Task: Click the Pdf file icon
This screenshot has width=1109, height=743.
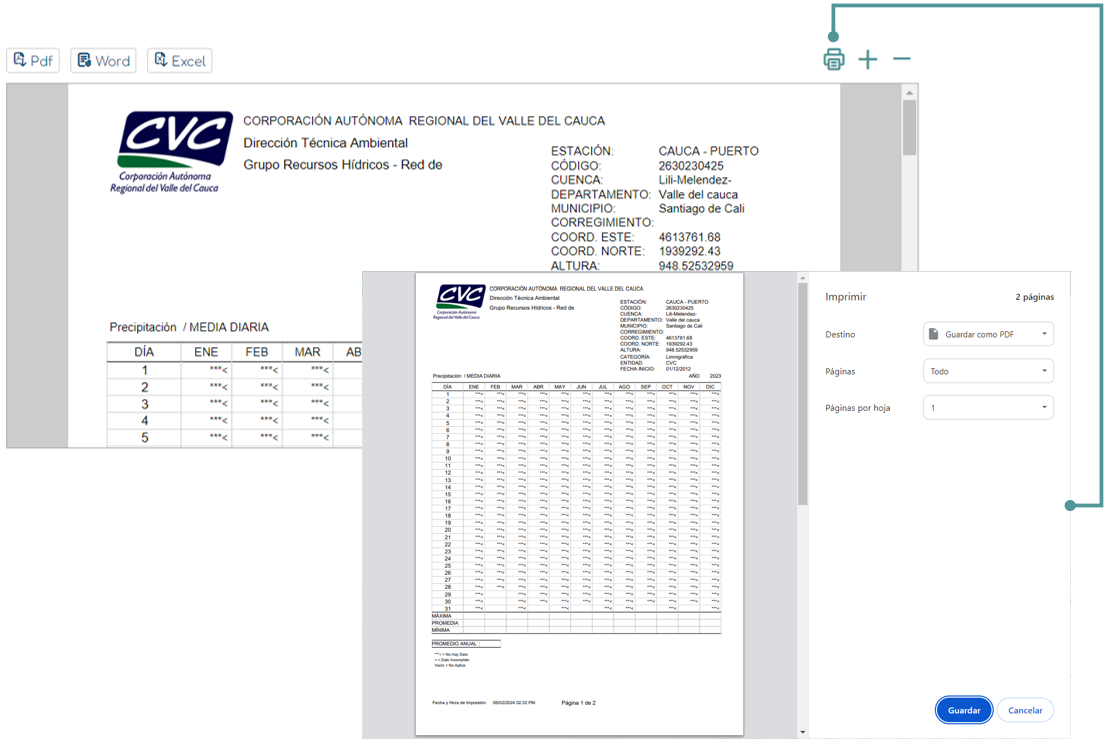Action: (20, 60)
